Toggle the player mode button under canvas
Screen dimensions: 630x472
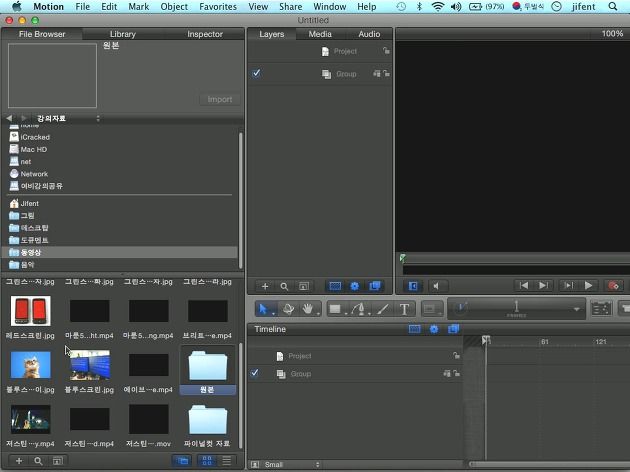click(413, 286)
